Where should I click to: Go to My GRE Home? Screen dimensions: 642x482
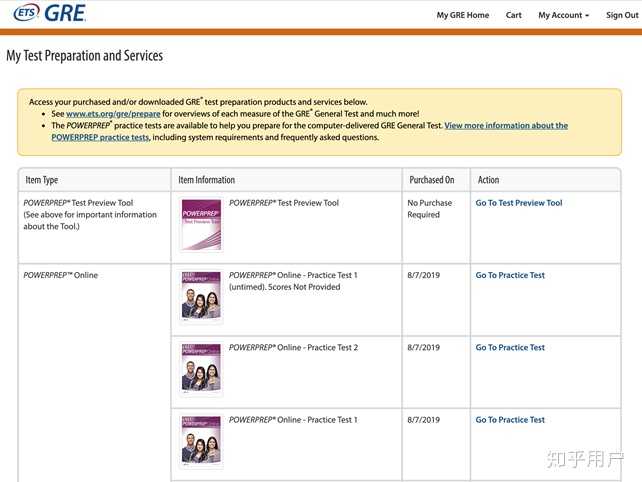(x=463, y=15)
